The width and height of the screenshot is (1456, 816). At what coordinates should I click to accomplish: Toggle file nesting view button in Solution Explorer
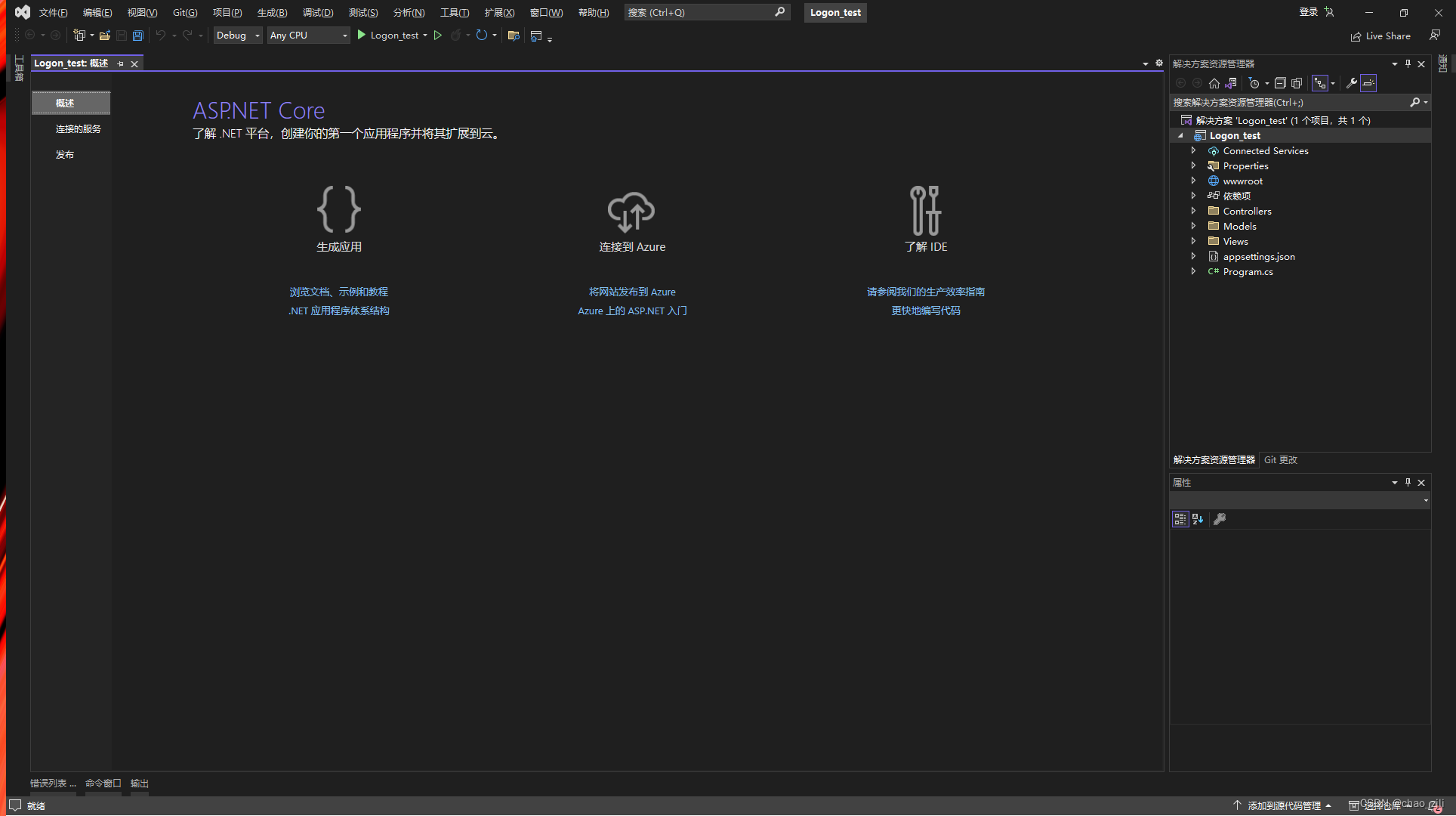[1320, 83]
